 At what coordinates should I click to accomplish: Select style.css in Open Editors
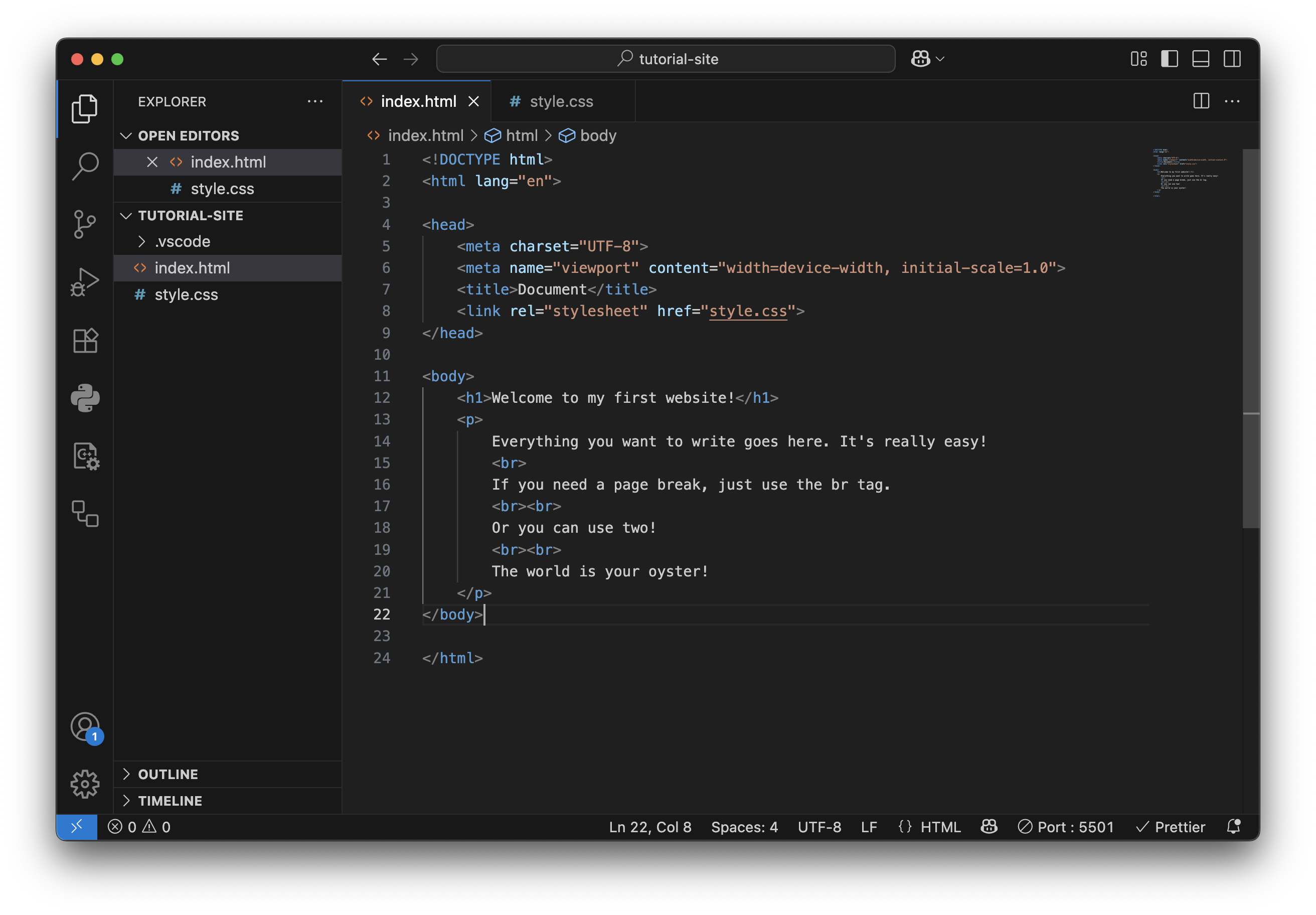click(228, 189)
